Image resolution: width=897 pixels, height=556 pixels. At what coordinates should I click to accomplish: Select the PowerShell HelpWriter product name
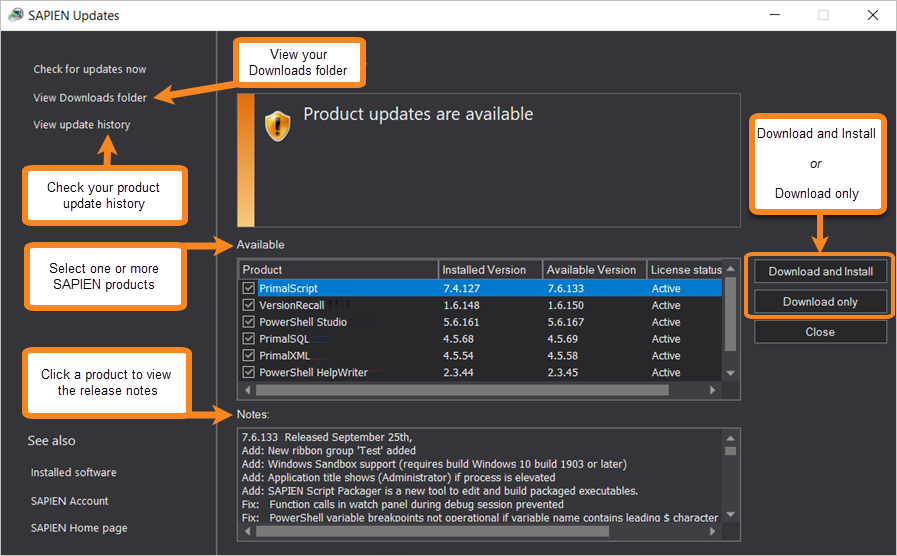pos(313,372)
